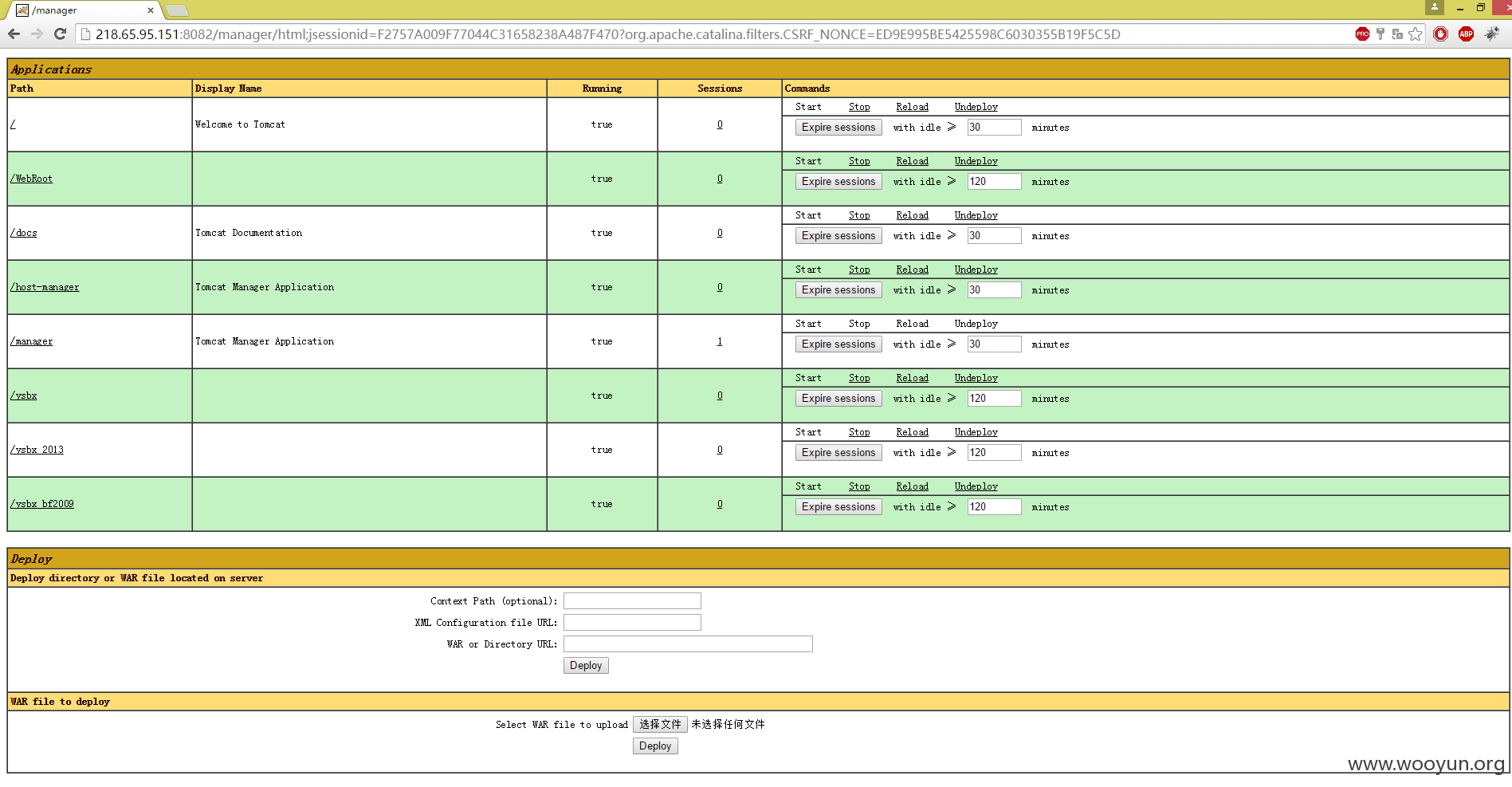The image size is (1512, 787).
Task: Close the /manager browser tab
Action: [x=150, y=10]
